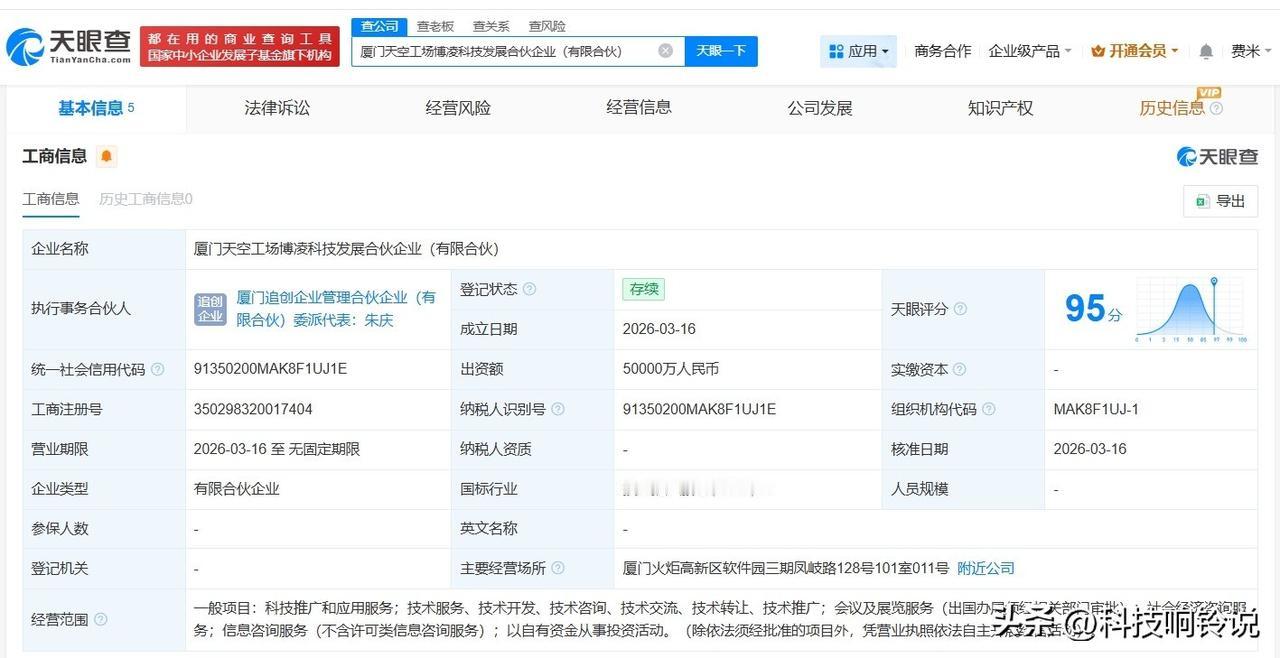Screen dimensions: 1280x658
Task: Click help icon next to 天眼评分
Action: pyautogui.click(x=960, y=309)
